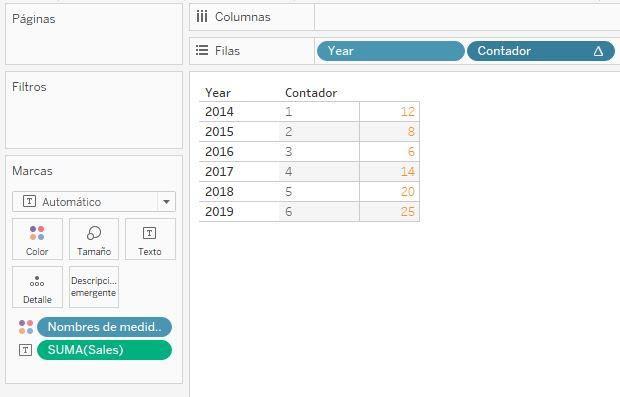
Task: Open the Tamaño size card
Action: click(x=94, y=239)
